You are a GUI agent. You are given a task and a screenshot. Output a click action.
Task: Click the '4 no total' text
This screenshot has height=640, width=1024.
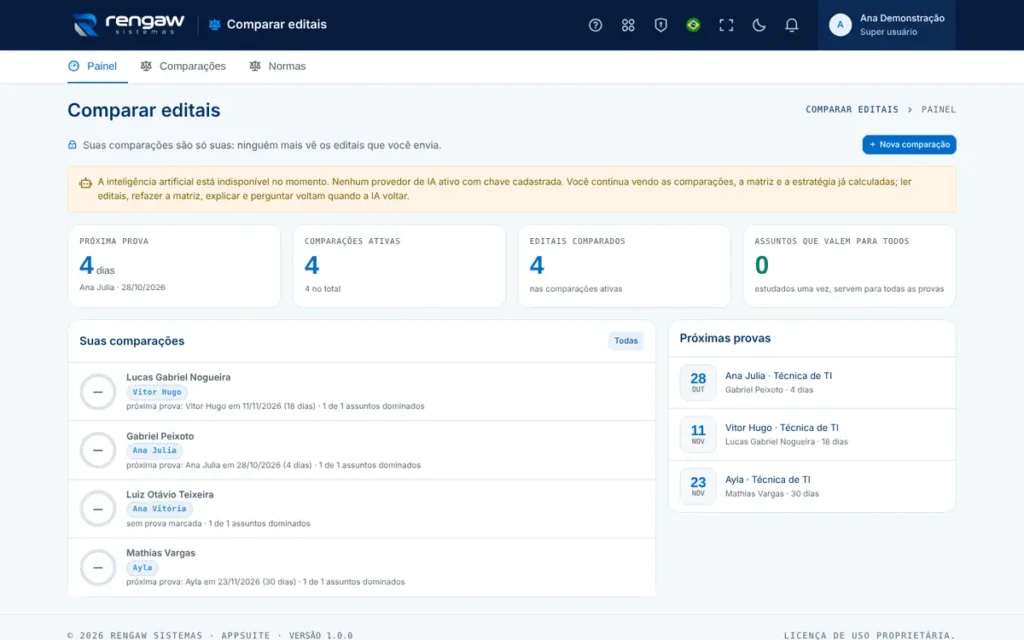pos(323,289)
